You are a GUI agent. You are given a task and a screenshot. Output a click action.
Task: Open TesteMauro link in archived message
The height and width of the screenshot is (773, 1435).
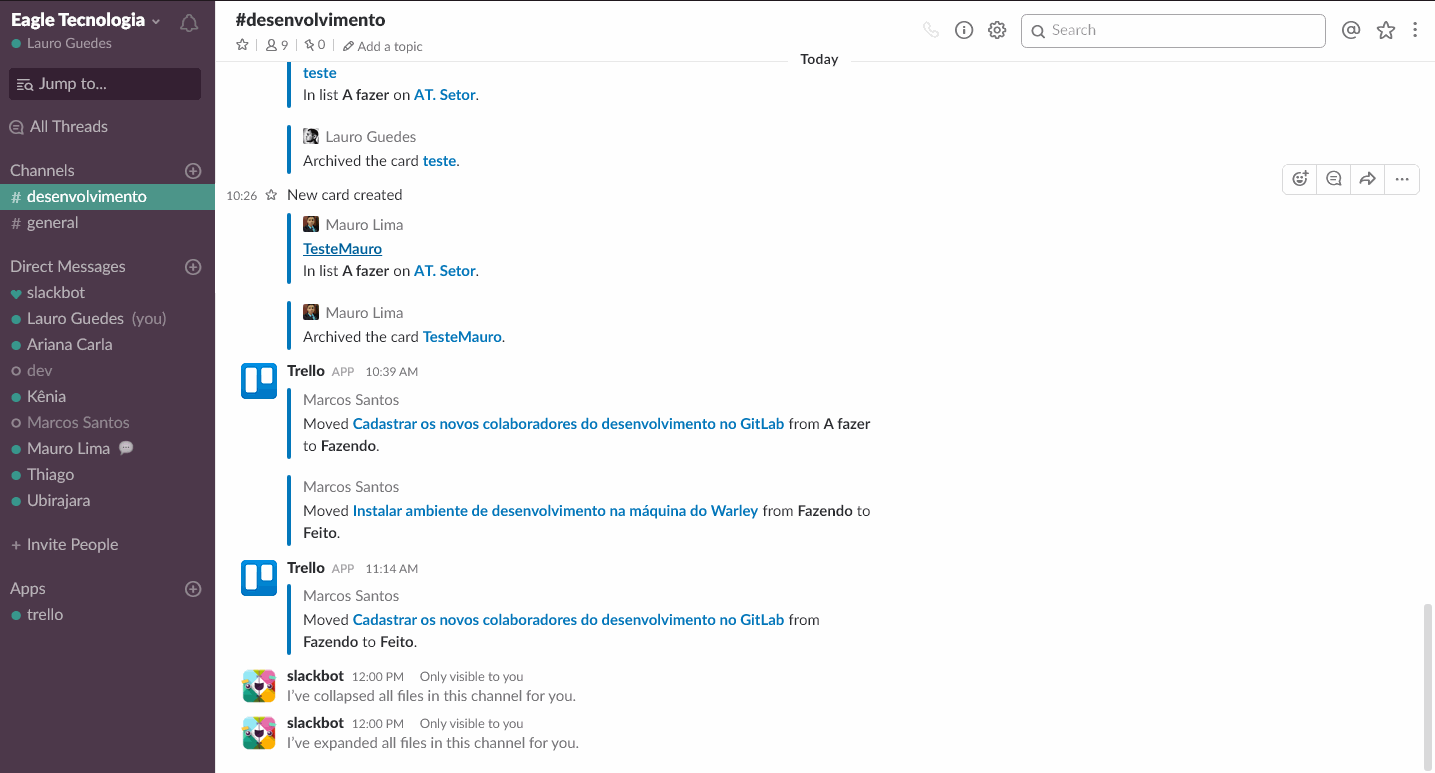(x=462, y=337)
